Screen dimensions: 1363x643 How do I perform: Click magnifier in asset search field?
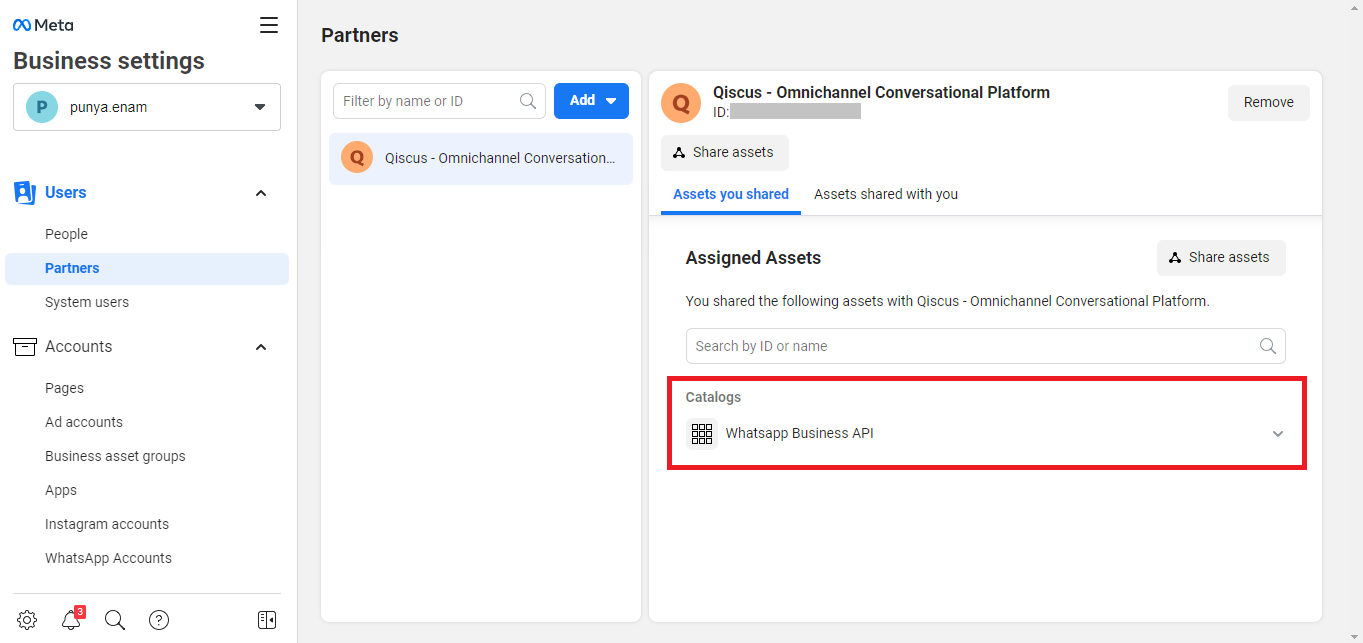(x=1268, y=346)
